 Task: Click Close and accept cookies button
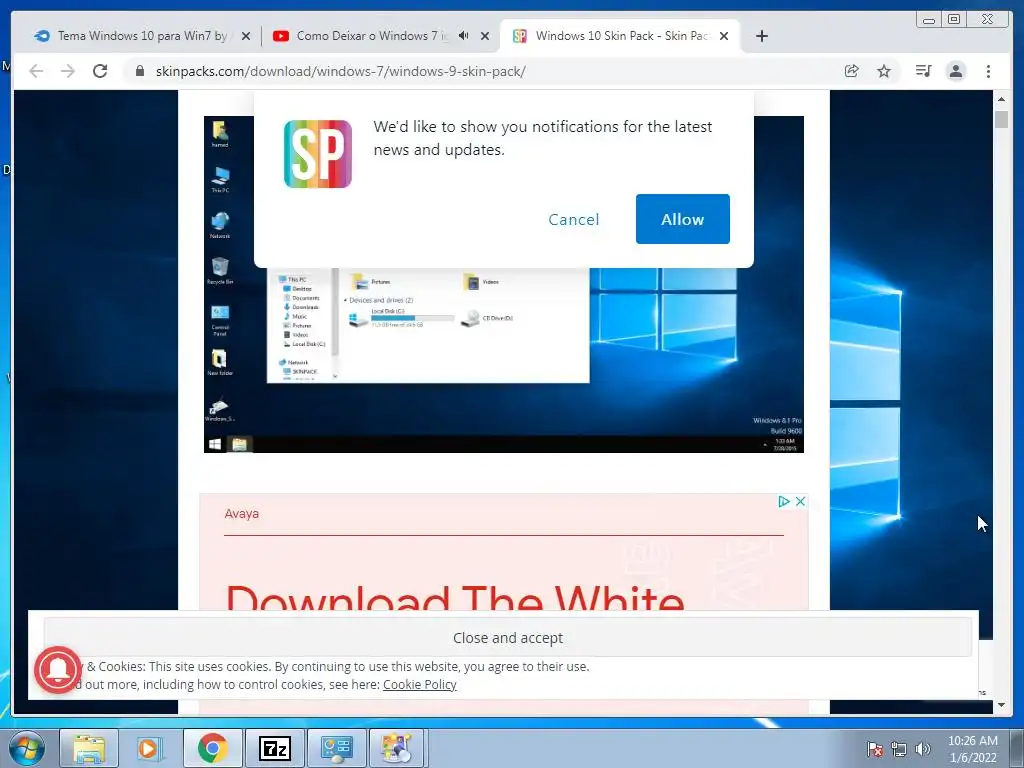pos(507,637)
